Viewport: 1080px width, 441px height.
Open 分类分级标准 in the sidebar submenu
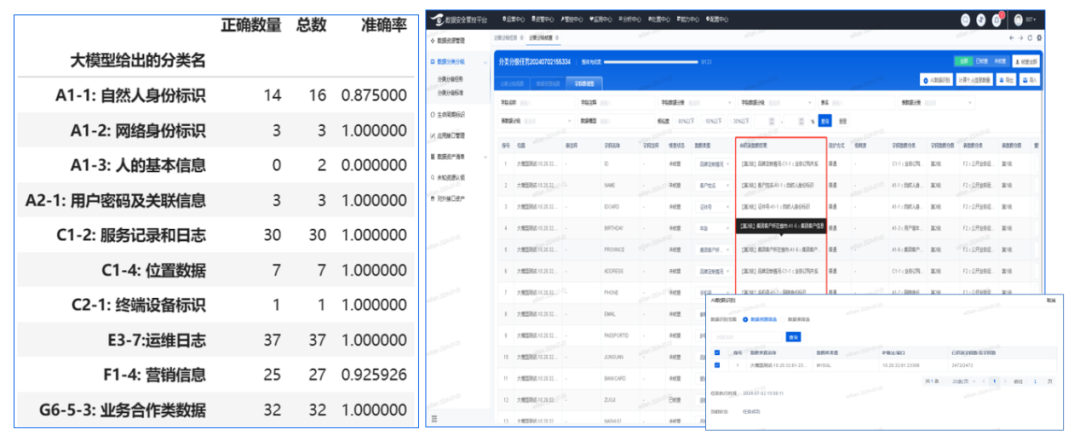(x=450, y=92)
